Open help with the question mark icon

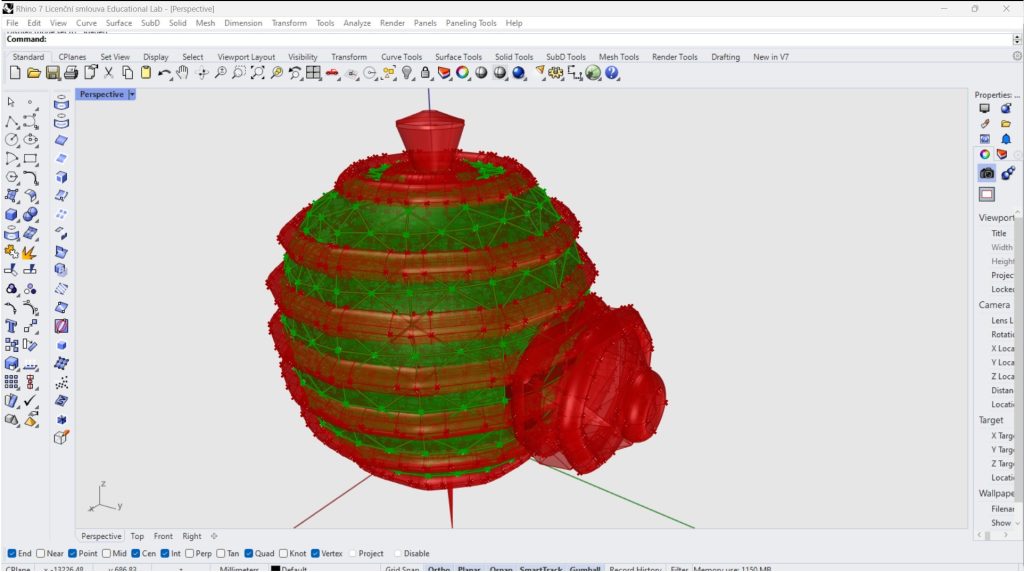tap(612, 73)
